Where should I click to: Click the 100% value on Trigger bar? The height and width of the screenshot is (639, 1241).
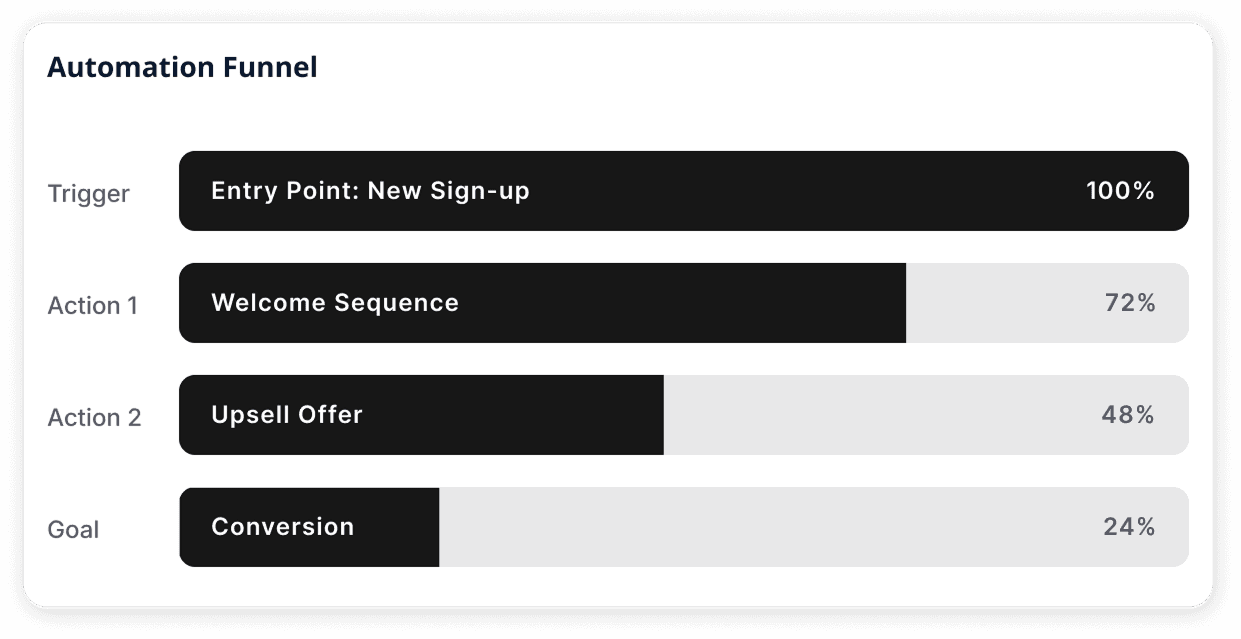(1121, 191)
